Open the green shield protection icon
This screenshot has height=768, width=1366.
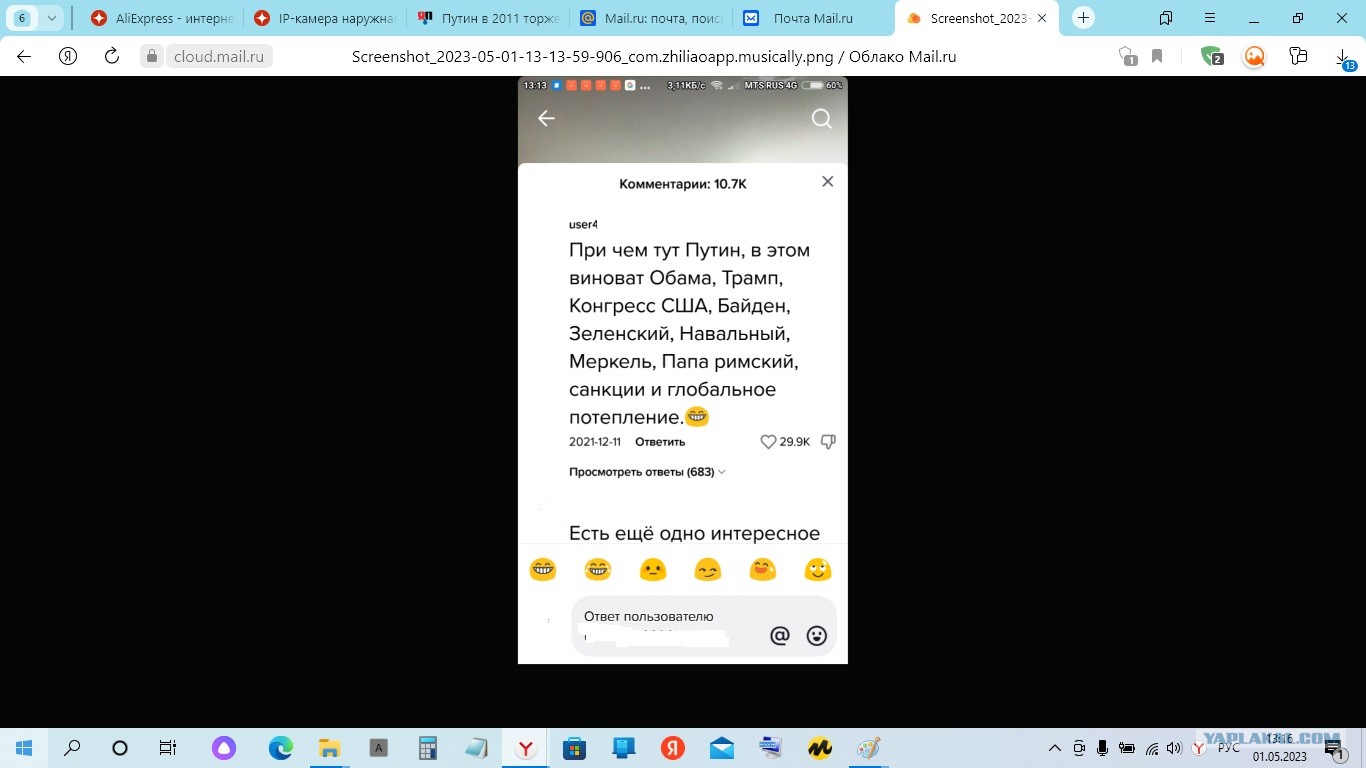pyautogui.click(x=1211, y=57)
